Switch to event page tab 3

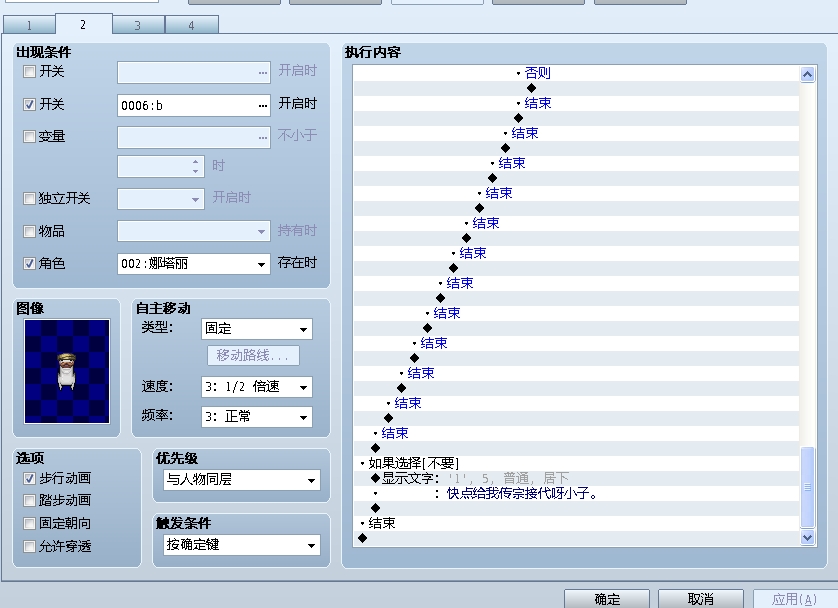(138, 25)
